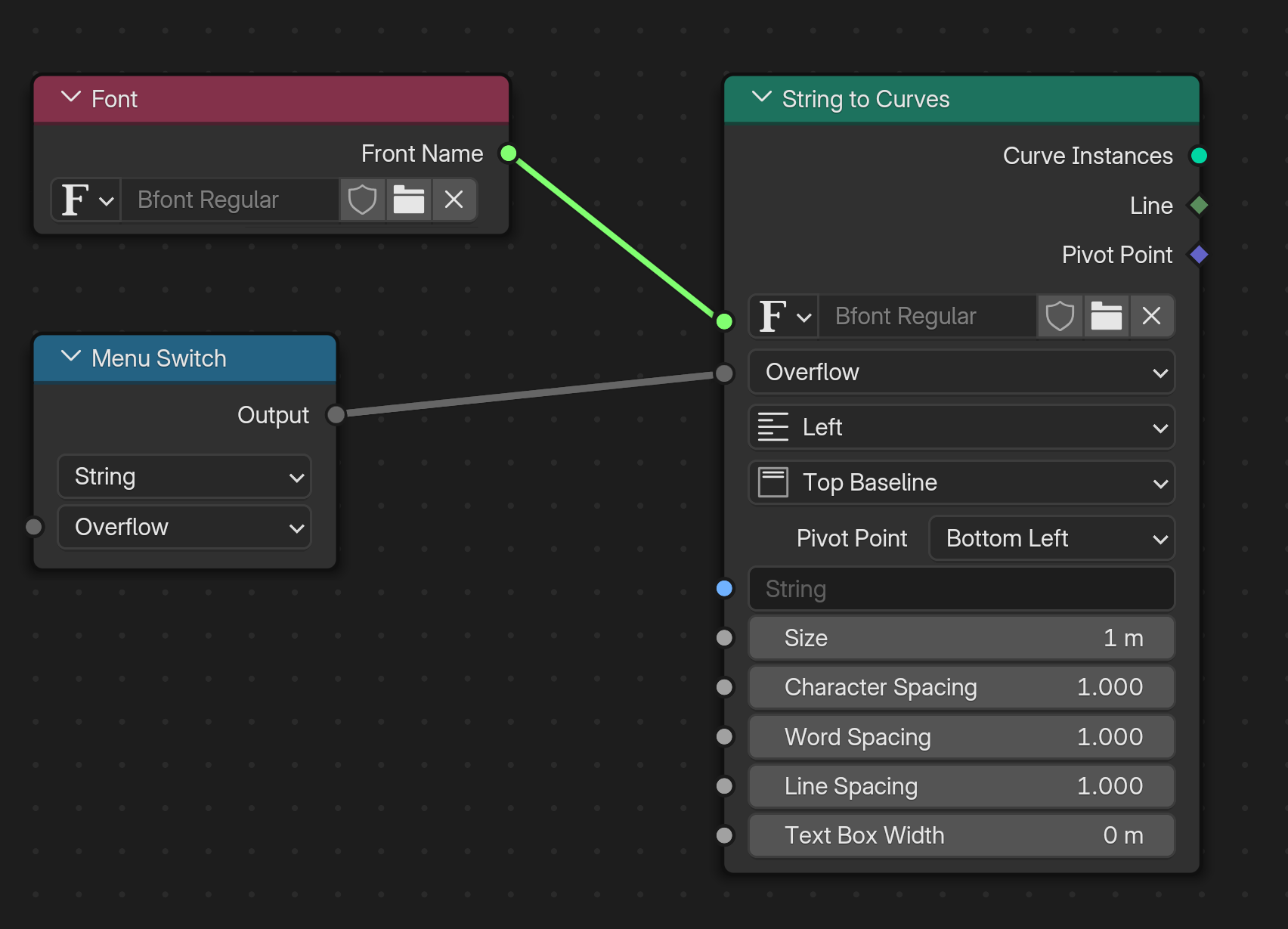Viewport: 1288px width, 929px height.
Task: Click blue String input socket
Action: [x=724, y=588]
